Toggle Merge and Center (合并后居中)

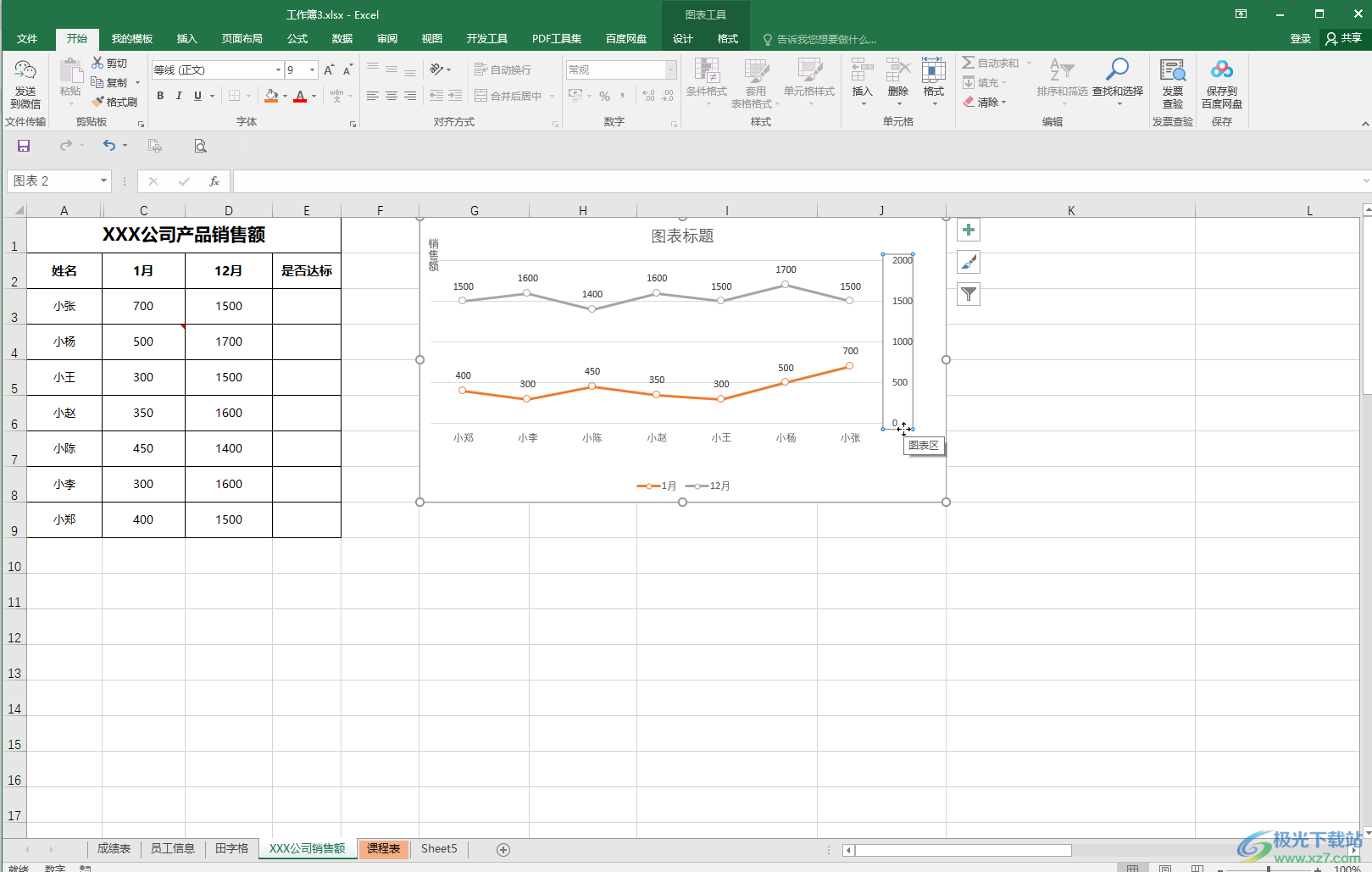[508, 96]
